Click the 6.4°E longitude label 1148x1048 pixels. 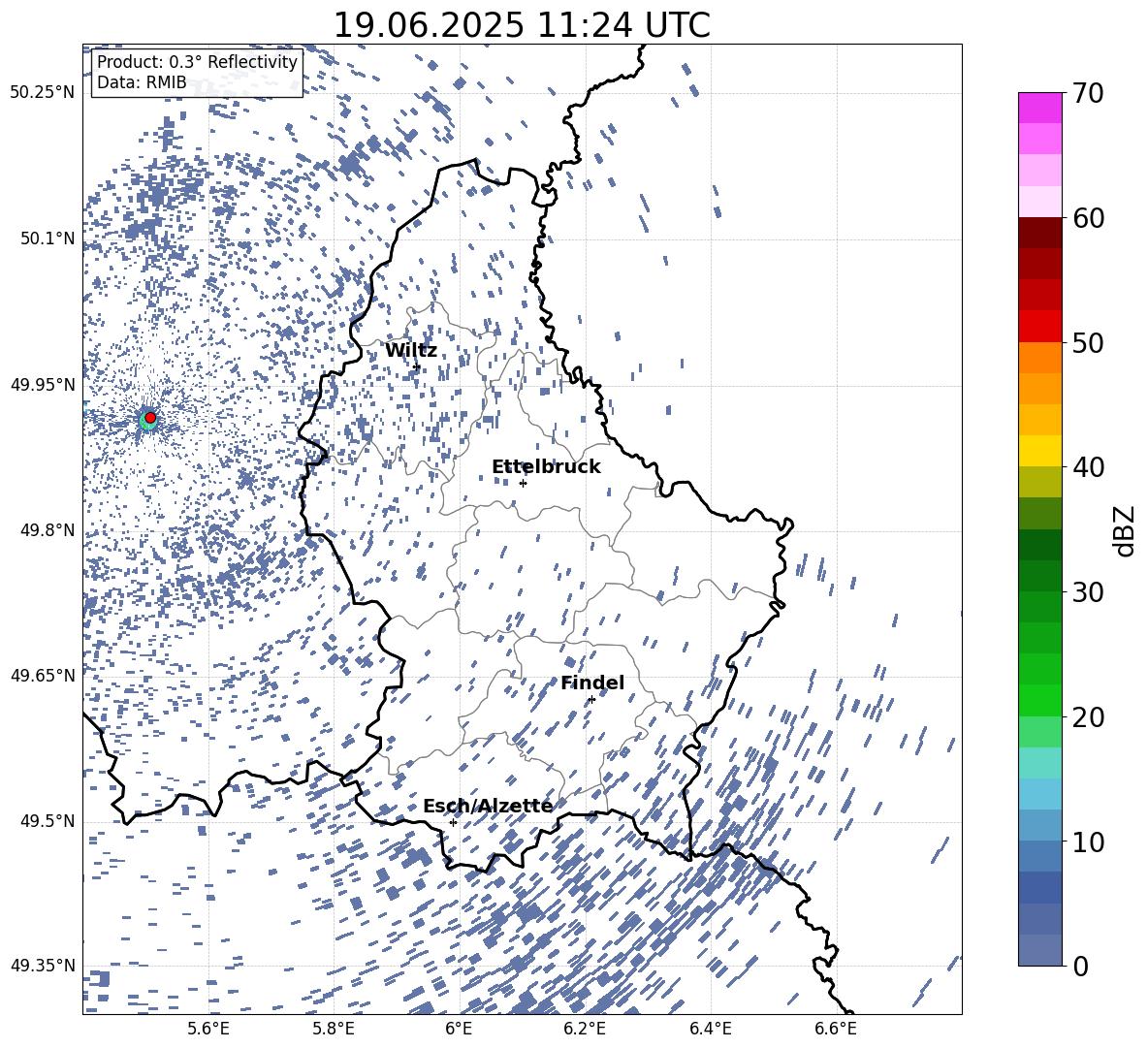click(711, 1029)
